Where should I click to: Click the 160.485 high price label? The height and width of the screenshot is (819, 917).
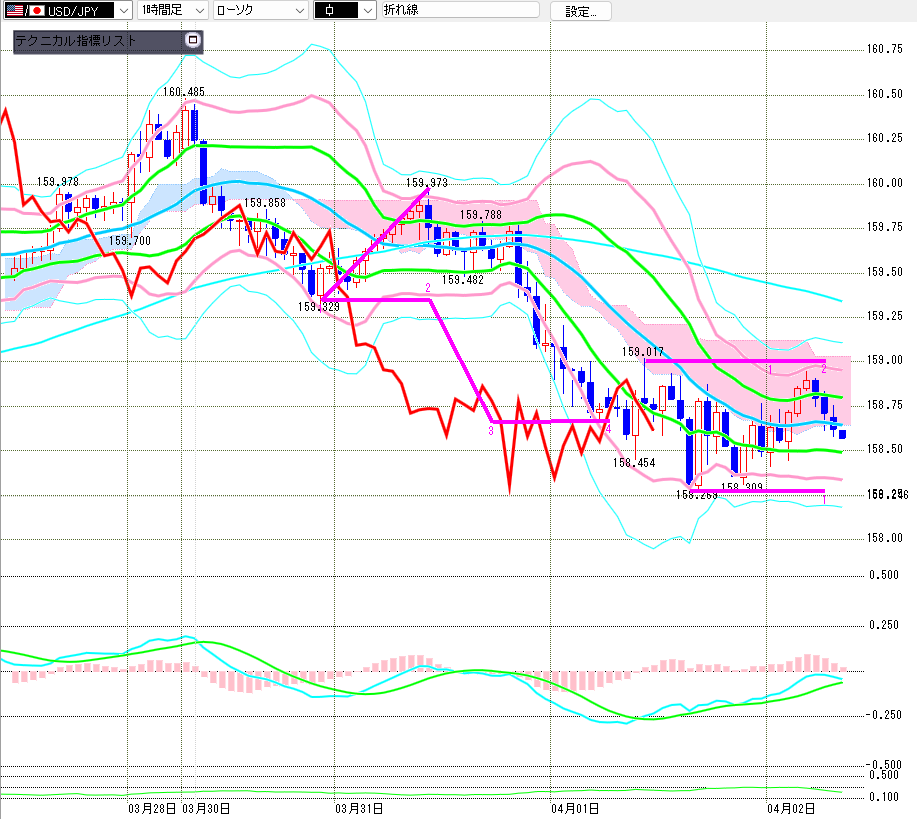184,92
